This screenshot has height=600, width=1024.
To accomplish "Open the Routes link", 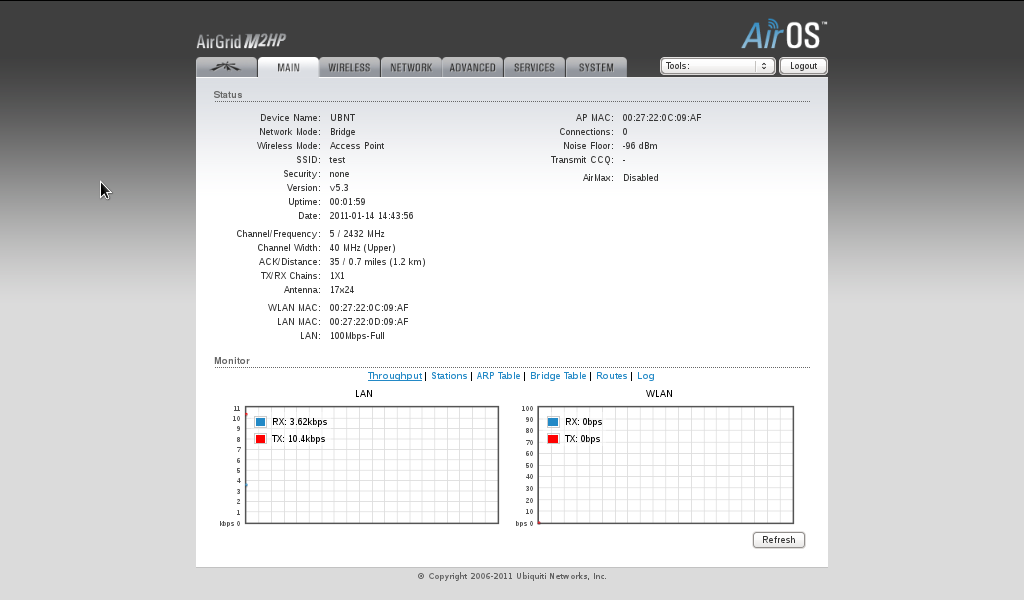I will tap(611, 375).
